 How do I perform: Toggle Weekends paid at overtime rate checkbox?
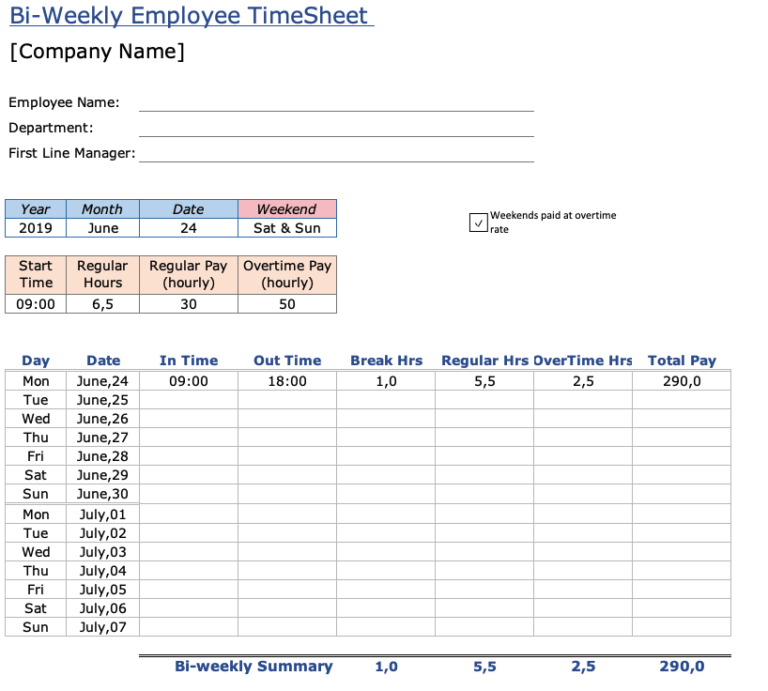[x=478, y=222]
